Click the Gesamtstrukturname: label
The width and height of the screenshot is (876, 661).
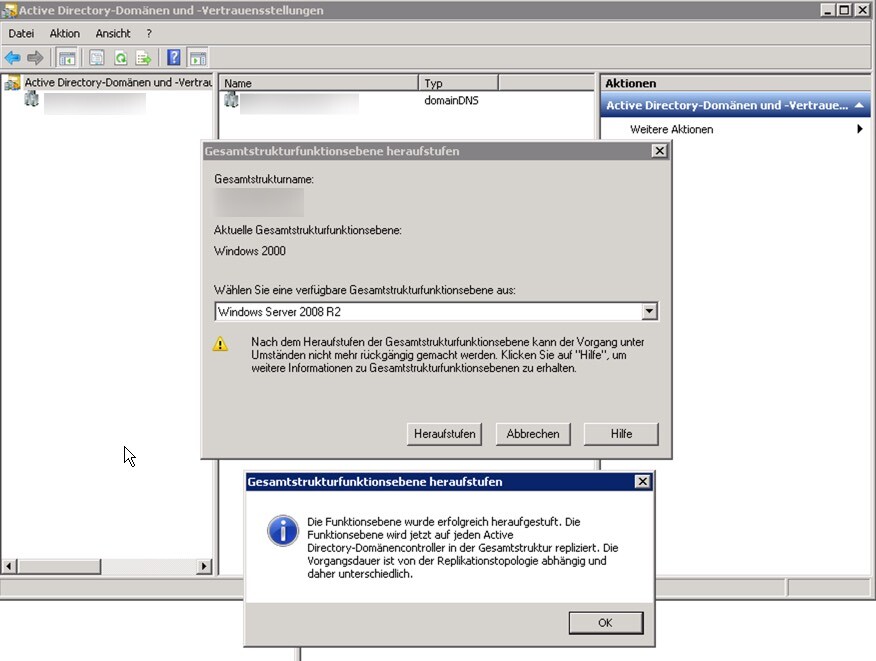(x=264, y=179)
